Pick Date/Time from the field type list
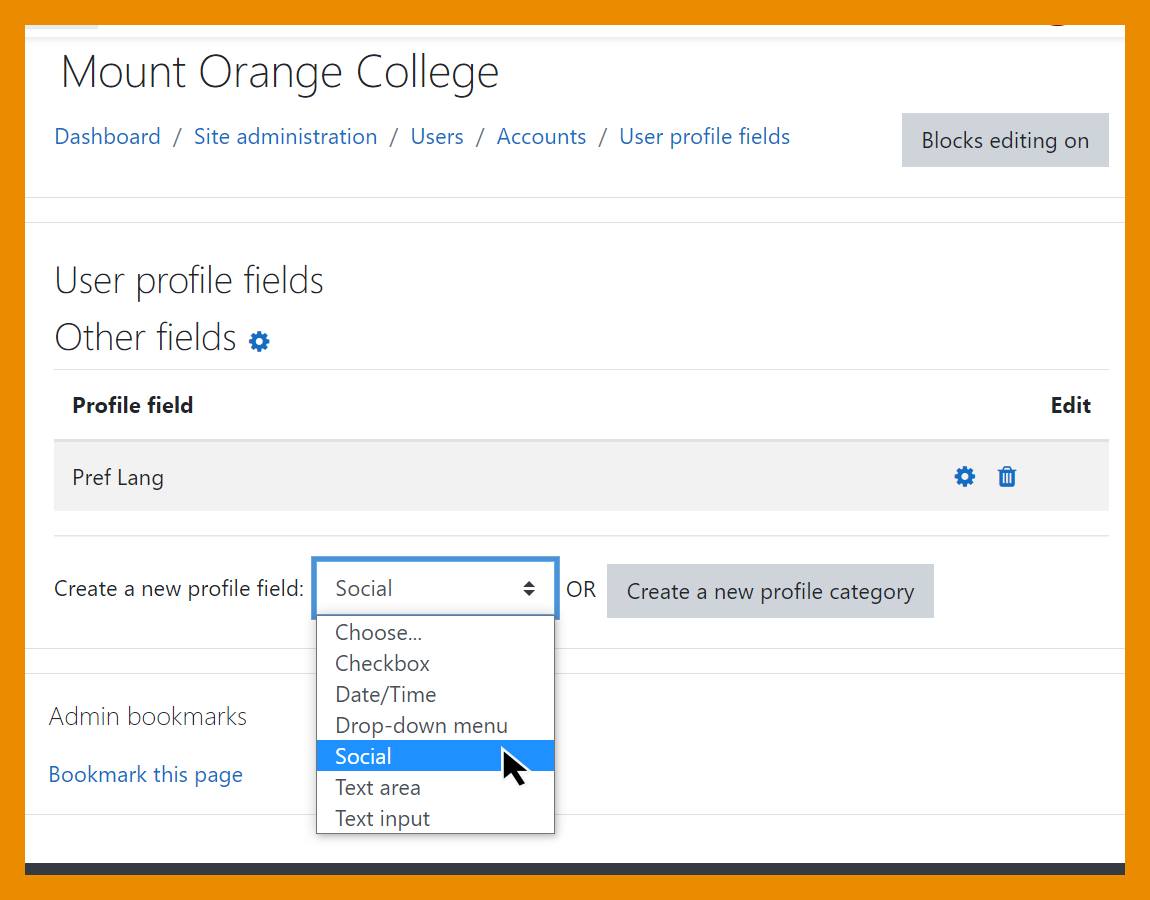 385,694
